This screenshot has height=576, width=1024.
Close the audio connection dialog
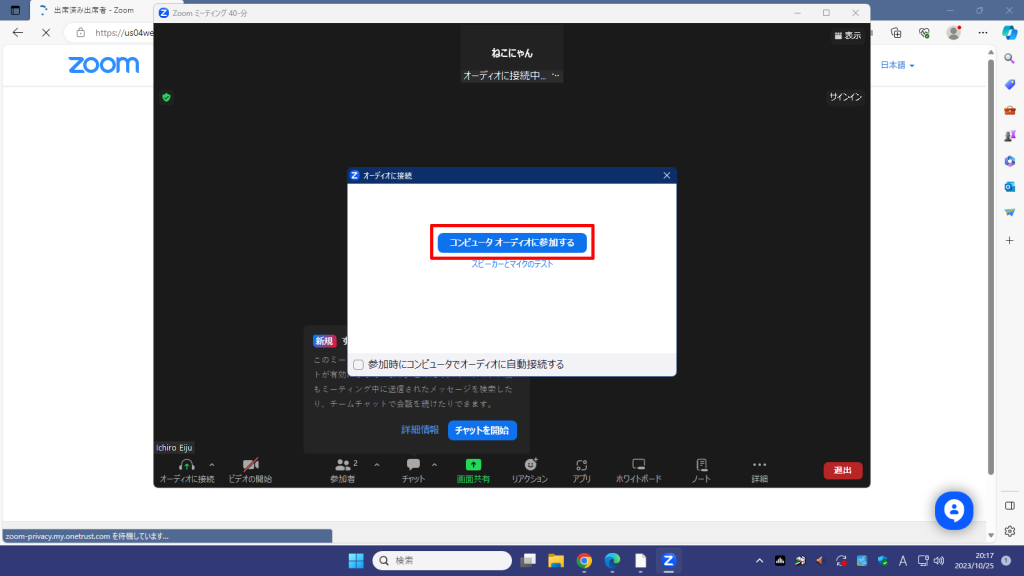pos(666,175)
